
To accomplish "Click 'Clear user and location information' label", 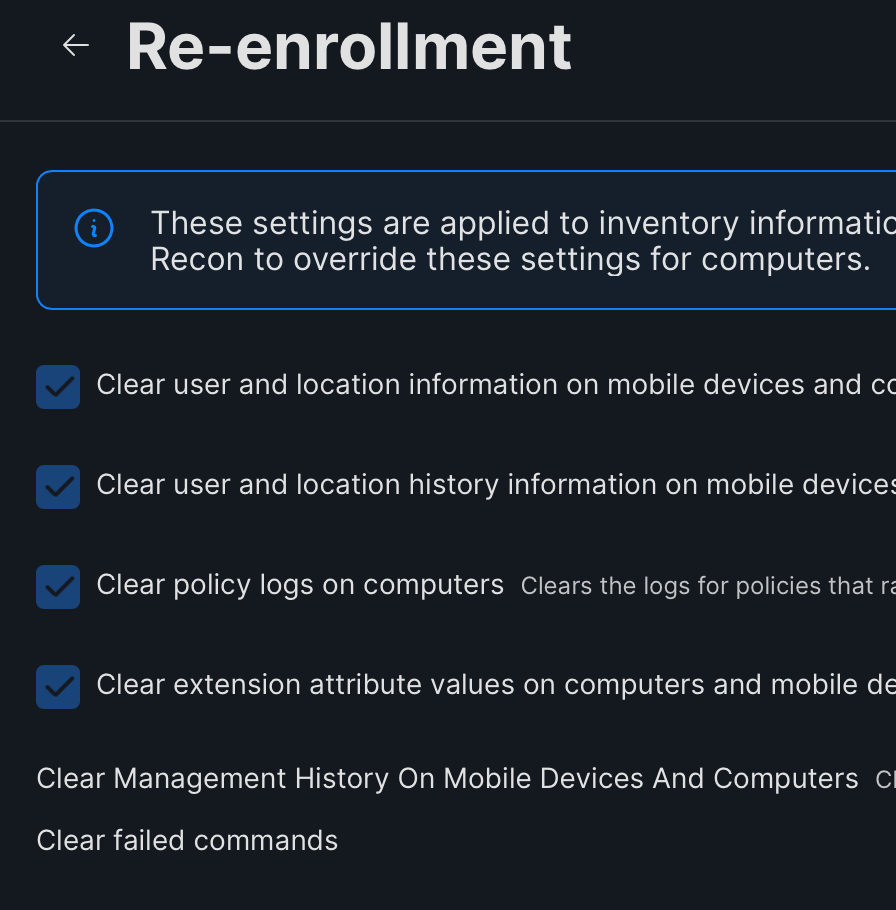I will coord(496,385).
